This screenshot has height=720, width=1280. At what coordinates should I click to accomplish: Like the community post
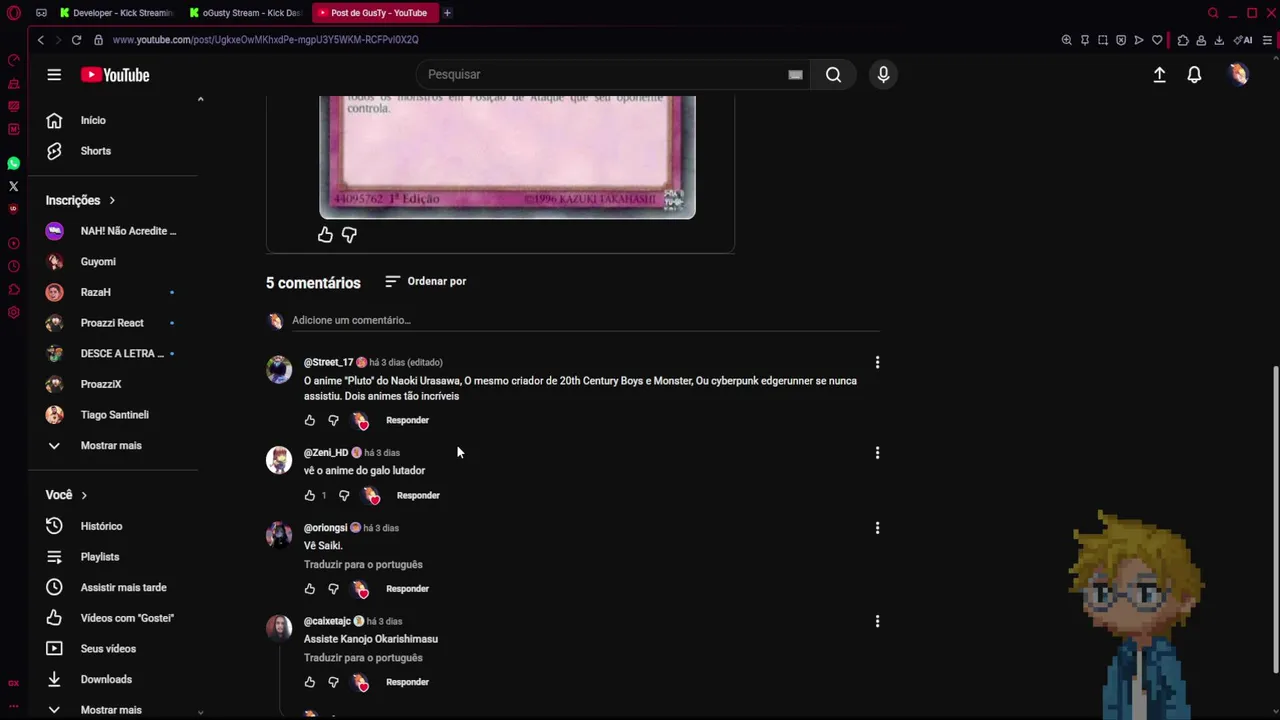tap(325, 234)
